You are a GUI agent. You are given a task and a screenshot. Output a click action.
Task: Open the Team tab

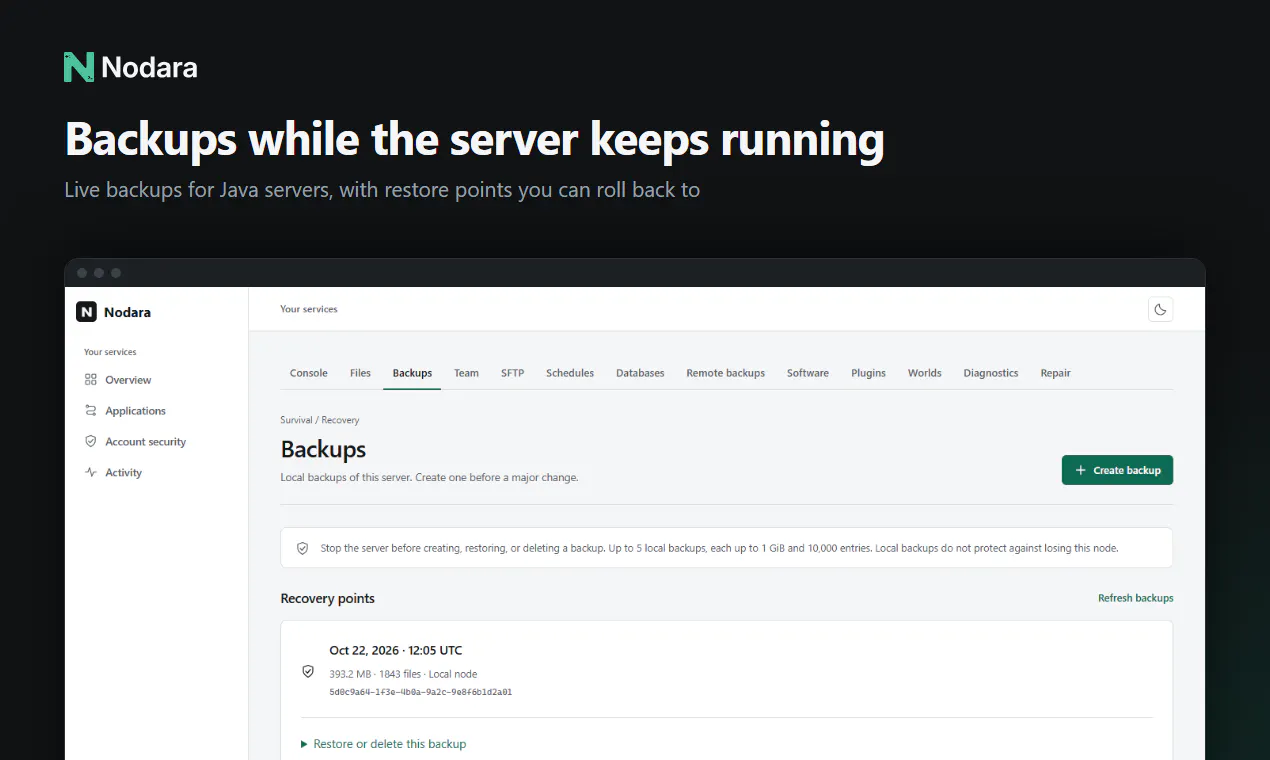(466, 373)
